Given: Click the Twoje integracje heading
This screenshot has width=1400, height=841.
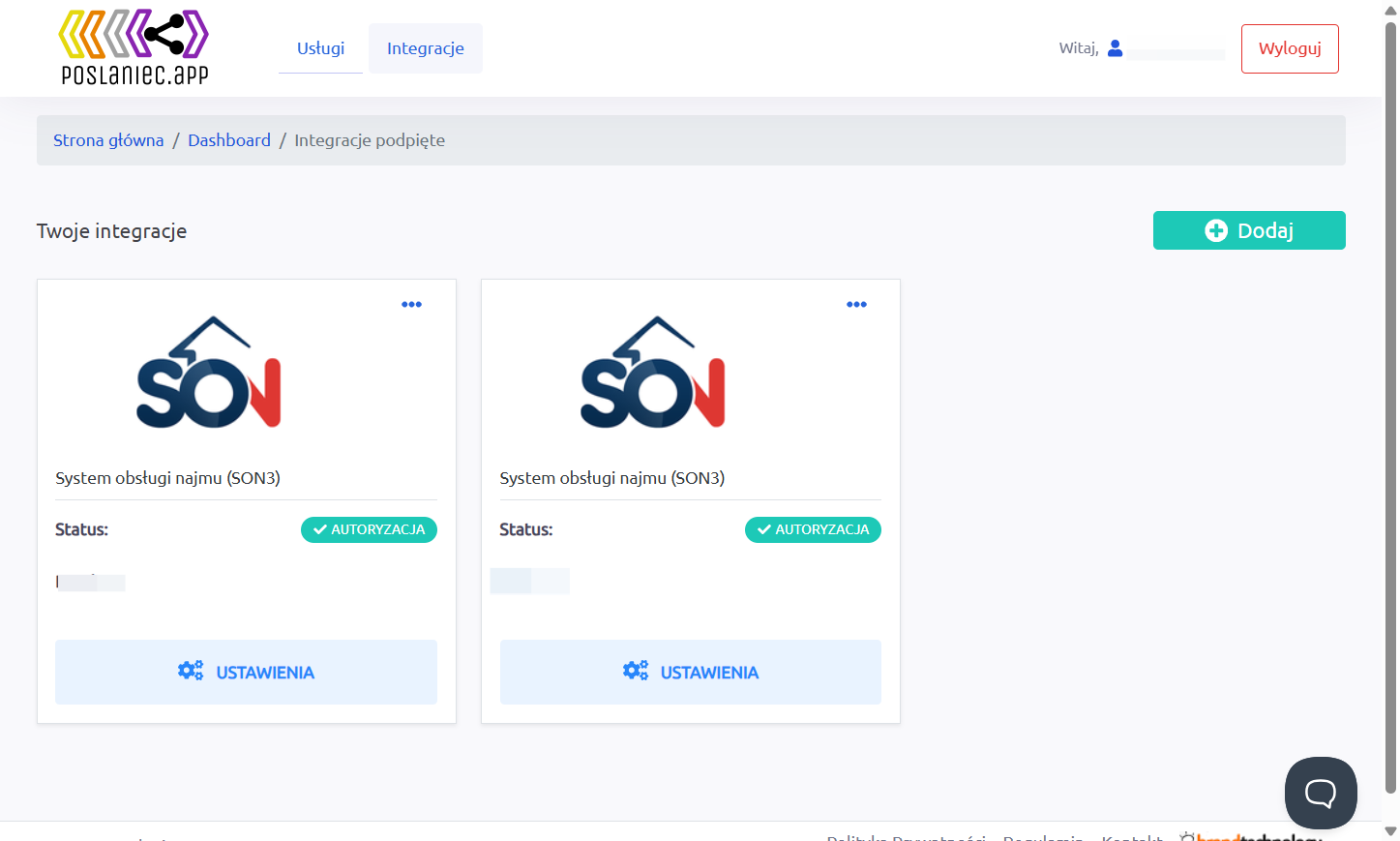Looking at the screenshot, I should coord(111,231).
